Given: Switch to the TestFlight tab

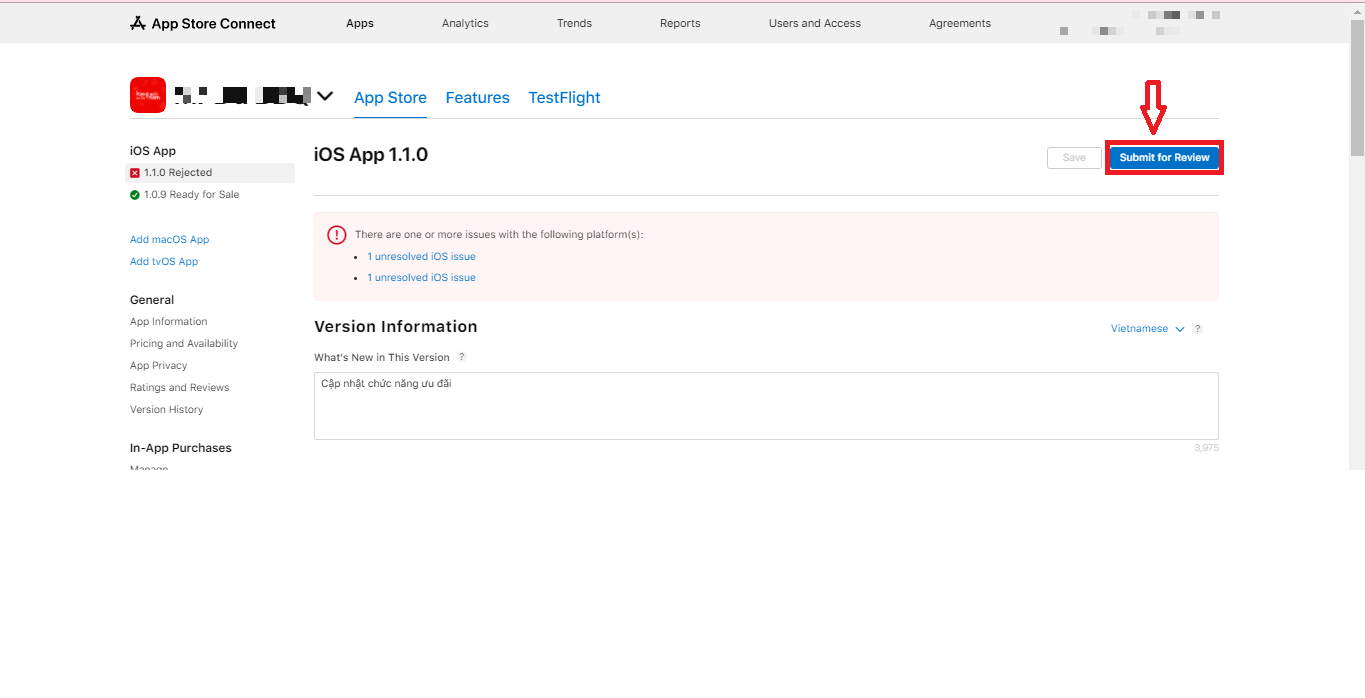Looking at the screenshot, I should pos(564,98).
